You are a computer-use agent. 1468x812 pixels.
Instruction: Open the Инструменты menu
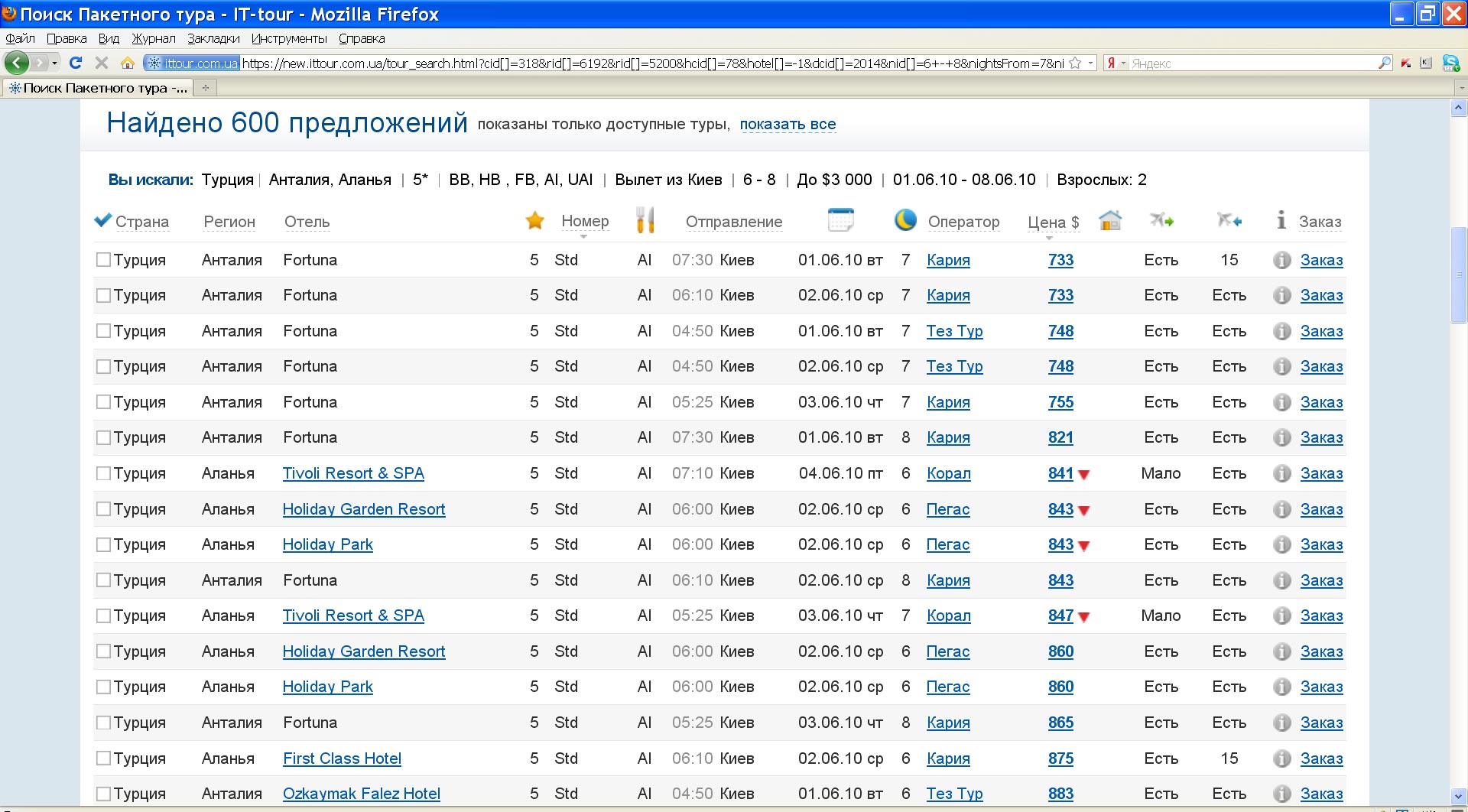click(x=289, y=38)
